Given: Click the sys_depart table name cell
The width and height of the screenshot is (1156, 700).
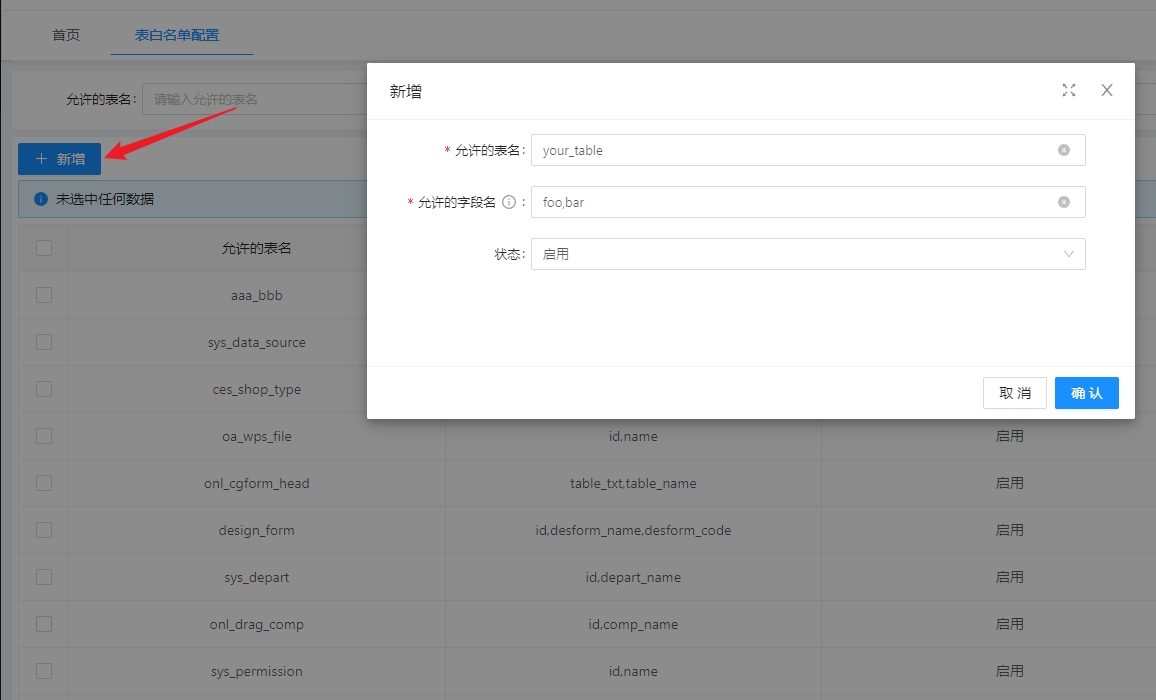Looking at the screenshot, I should click(257, 578).
